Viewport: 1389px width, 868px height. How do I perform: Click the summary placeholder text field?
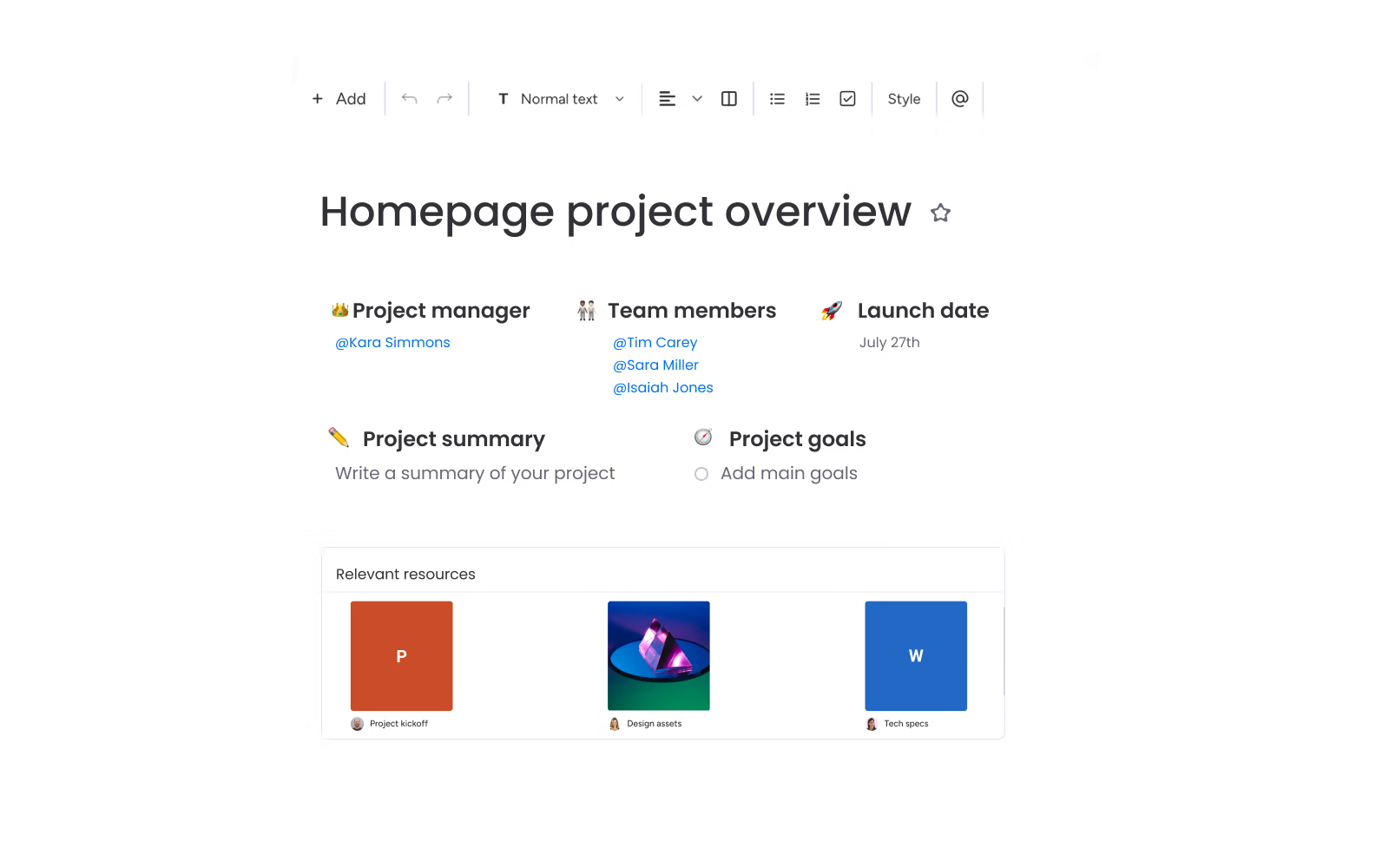(475, 474)
